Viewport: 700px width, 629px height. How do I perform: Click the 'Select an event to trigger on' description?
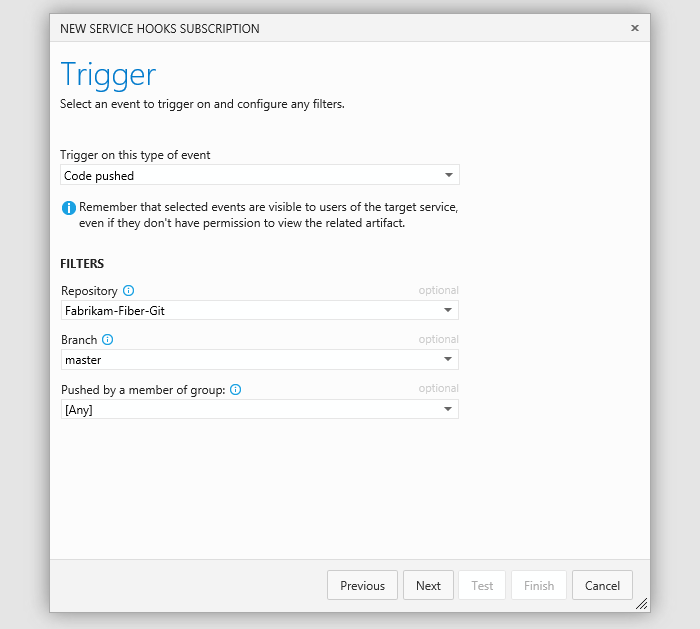click(202, 104)
